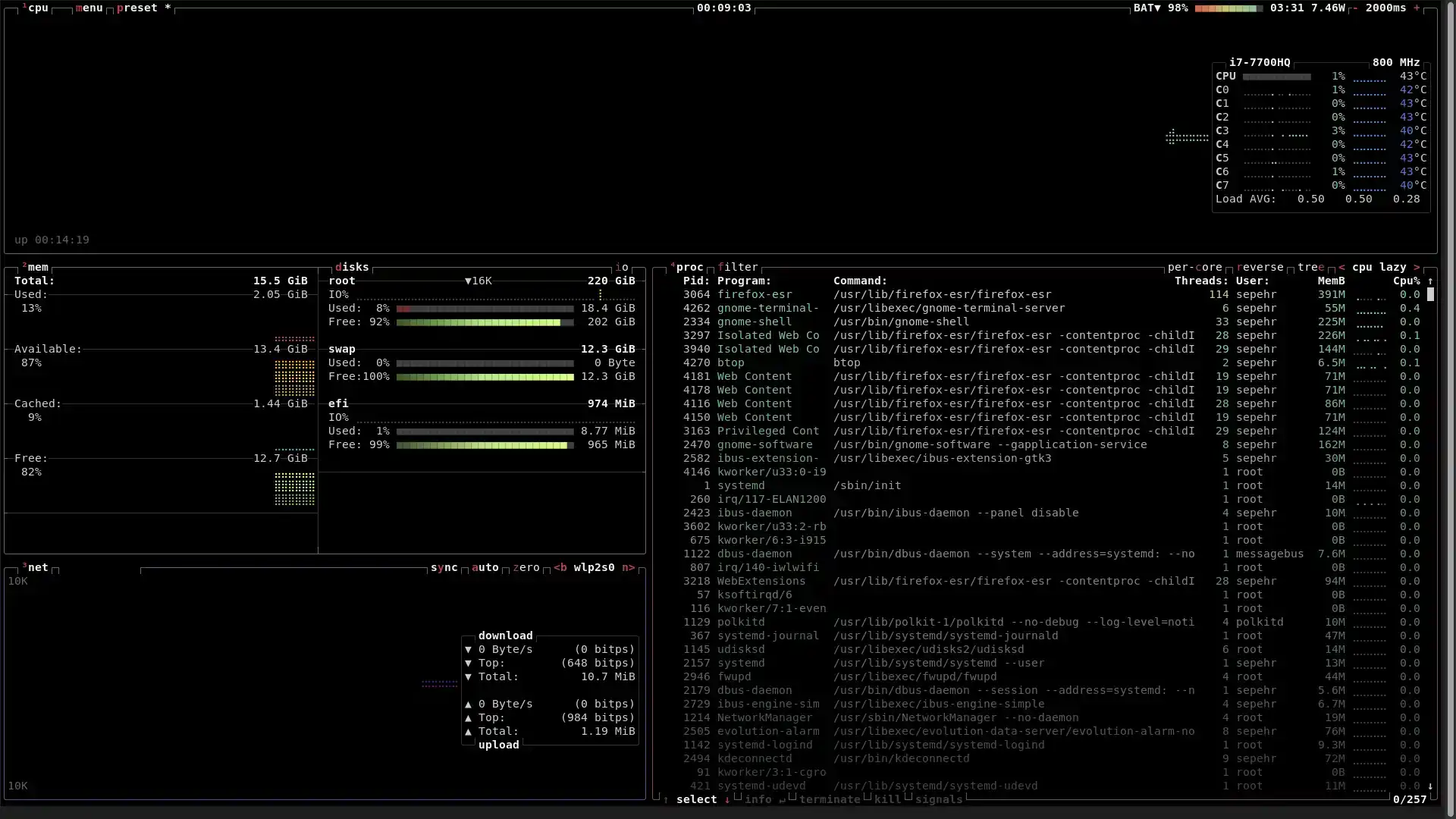This screenshot has height=819, width=1456.
Task: Open the process filter field
Action: point(738,267)
